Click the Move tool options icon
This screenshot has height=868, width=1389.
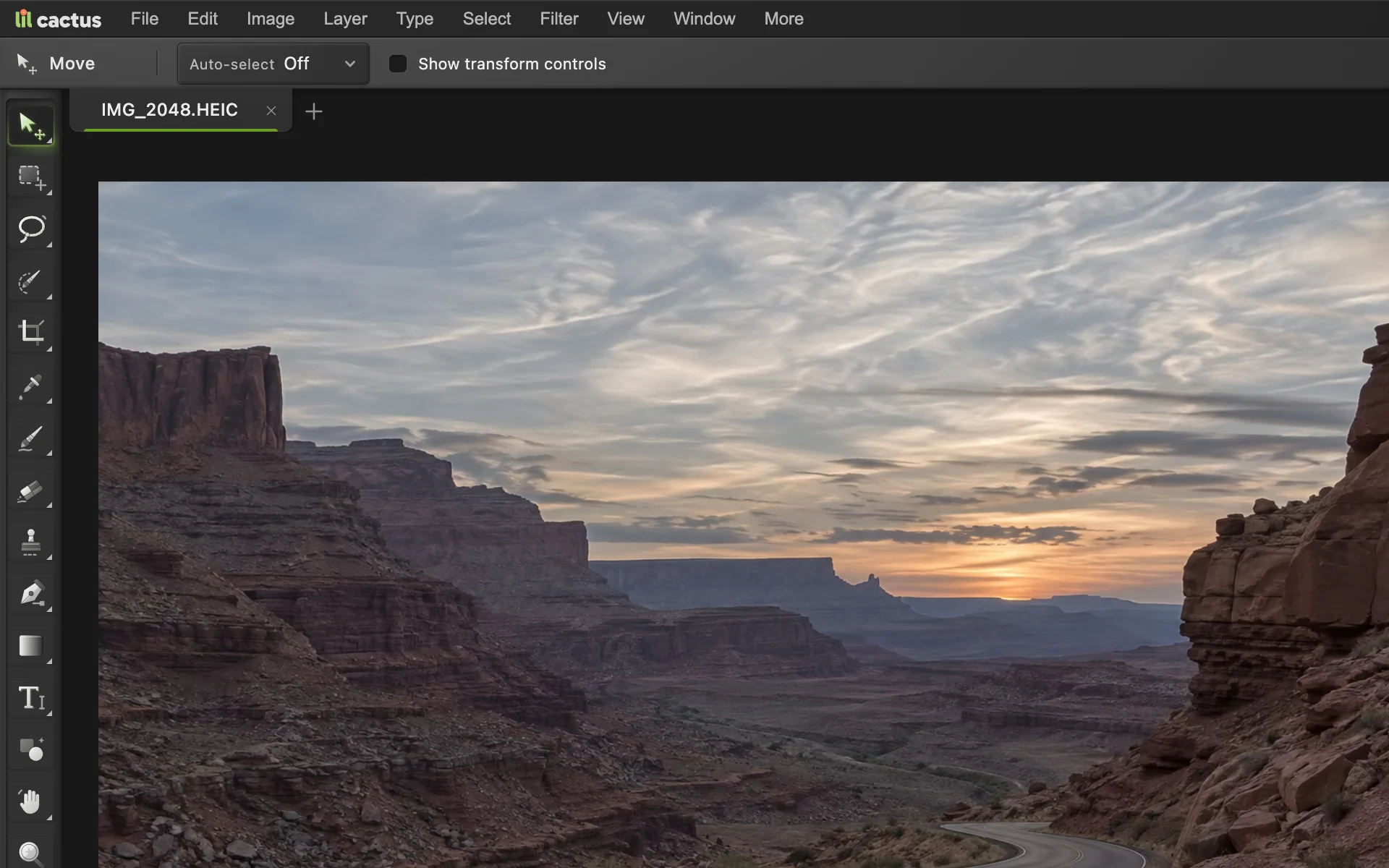[x=27, y=64]
